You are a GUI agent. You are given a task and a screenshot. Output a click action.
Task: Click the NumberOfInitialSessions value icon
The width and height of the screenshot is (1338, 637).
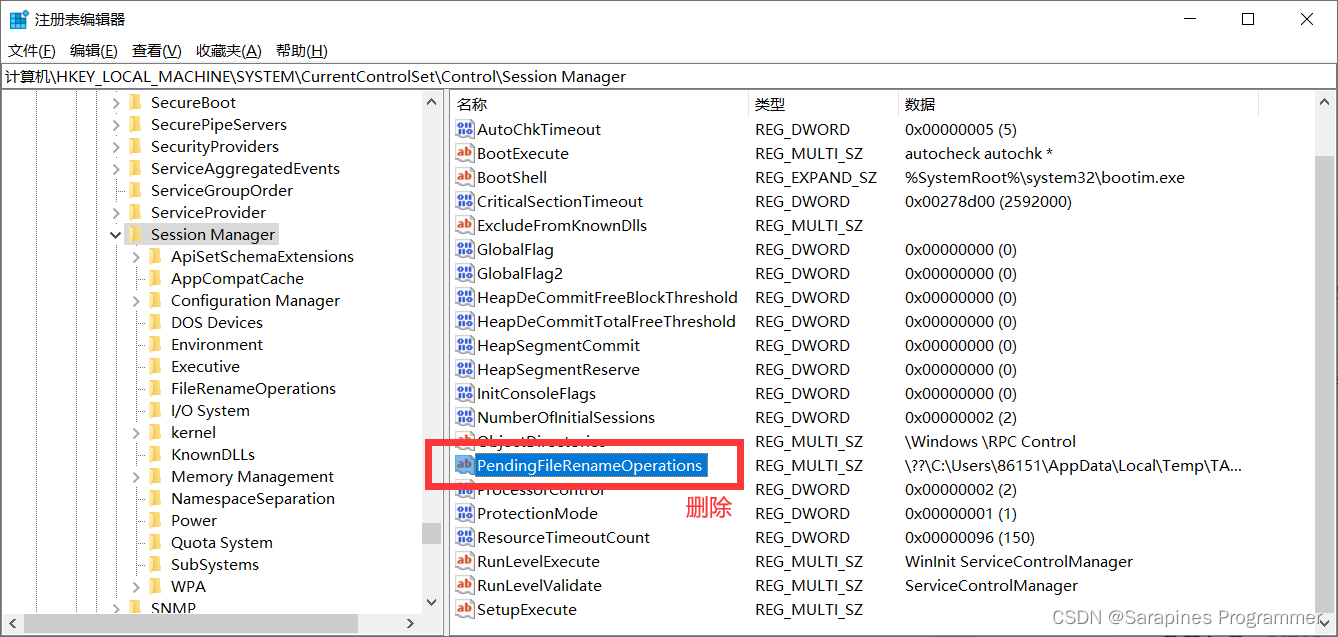pyautogui.click(x=464, y=417)
